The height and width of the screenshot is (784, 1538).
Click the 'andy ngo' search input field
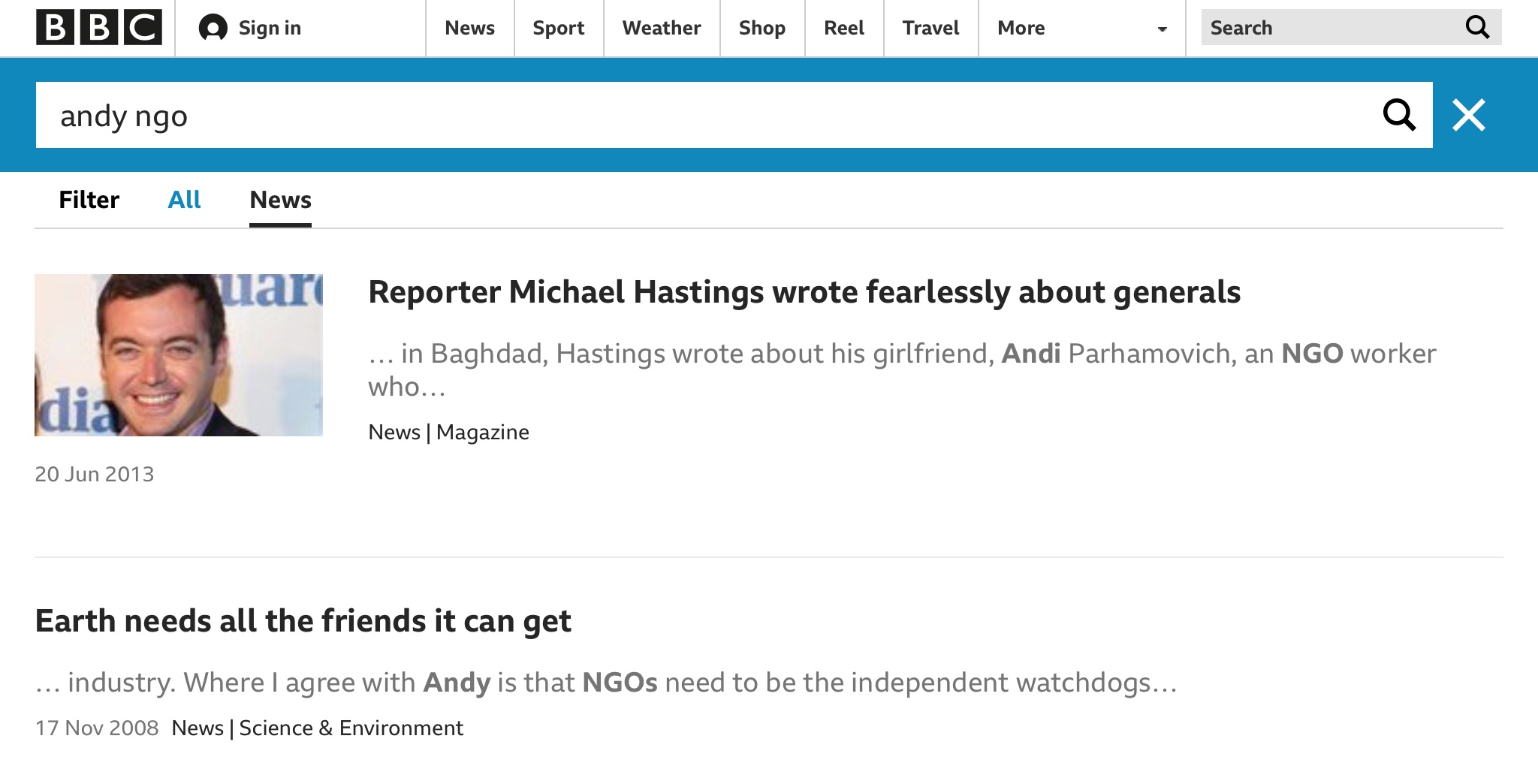click(x=676, y=116)
